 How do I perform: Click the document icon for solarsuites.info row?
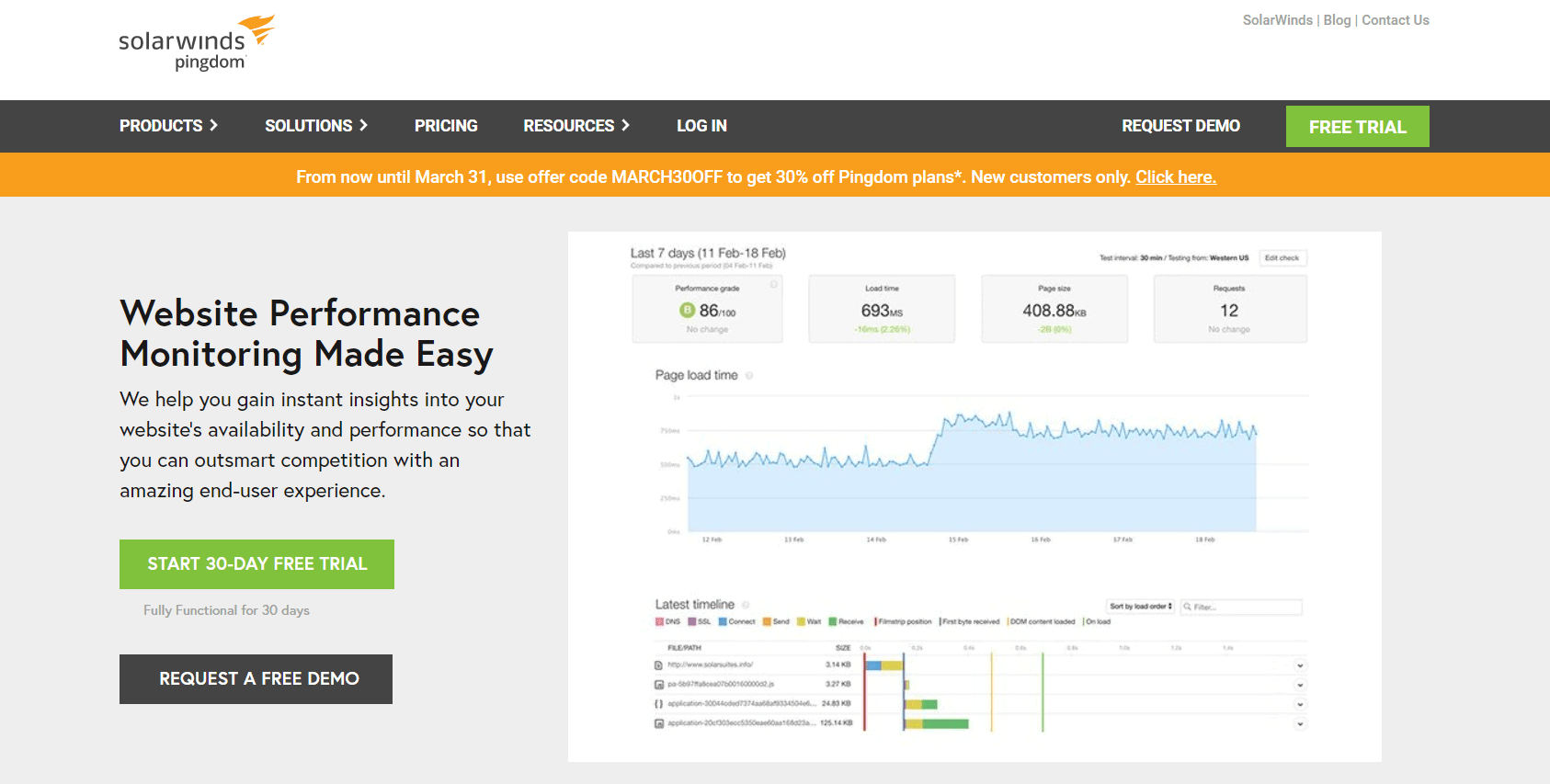point(658,665)
